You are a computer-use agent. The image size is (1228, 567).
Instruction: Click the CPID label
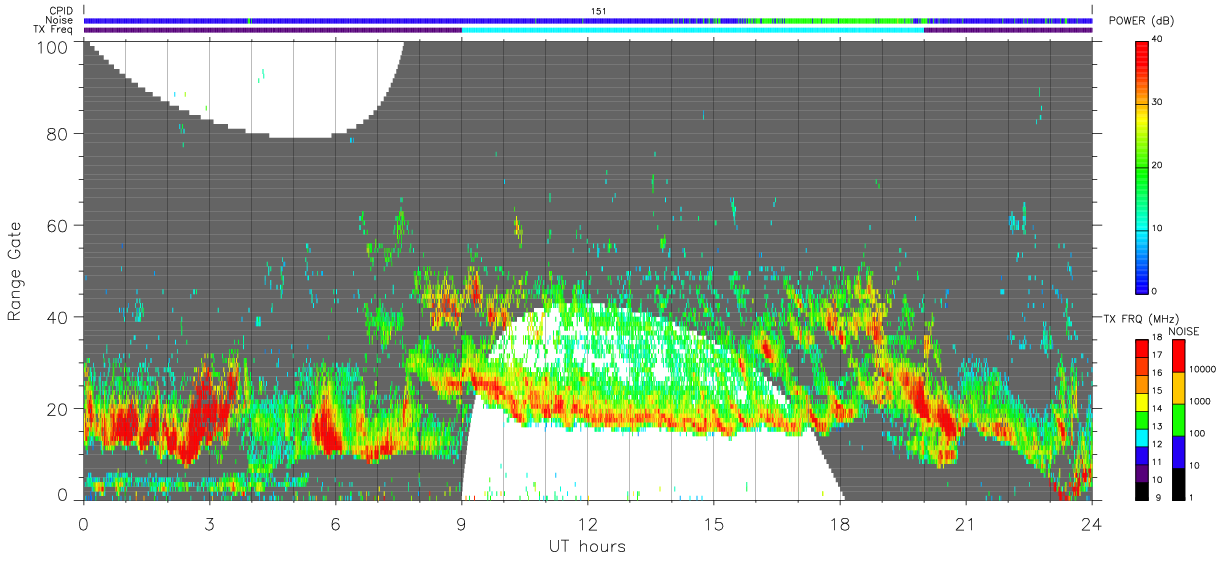pos(63,11)
